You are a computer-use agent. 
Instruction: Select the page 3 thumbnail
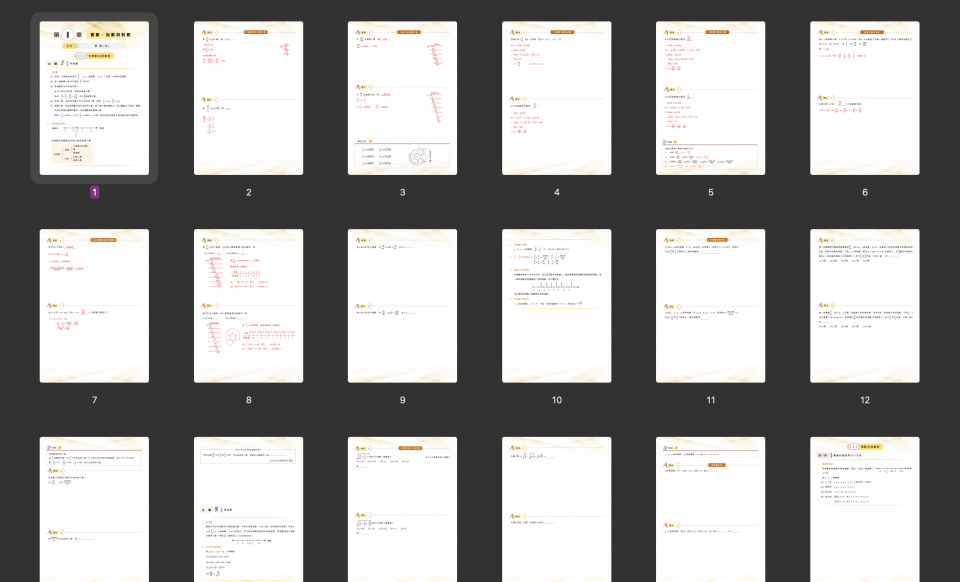(x=402, y=98)
